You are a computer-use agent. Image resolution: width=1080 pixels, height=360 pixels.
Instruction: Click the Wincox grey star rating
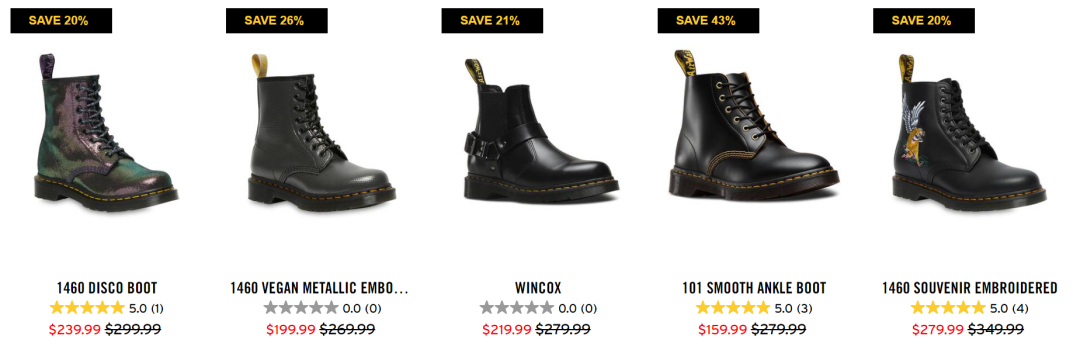tap(517, 308)
